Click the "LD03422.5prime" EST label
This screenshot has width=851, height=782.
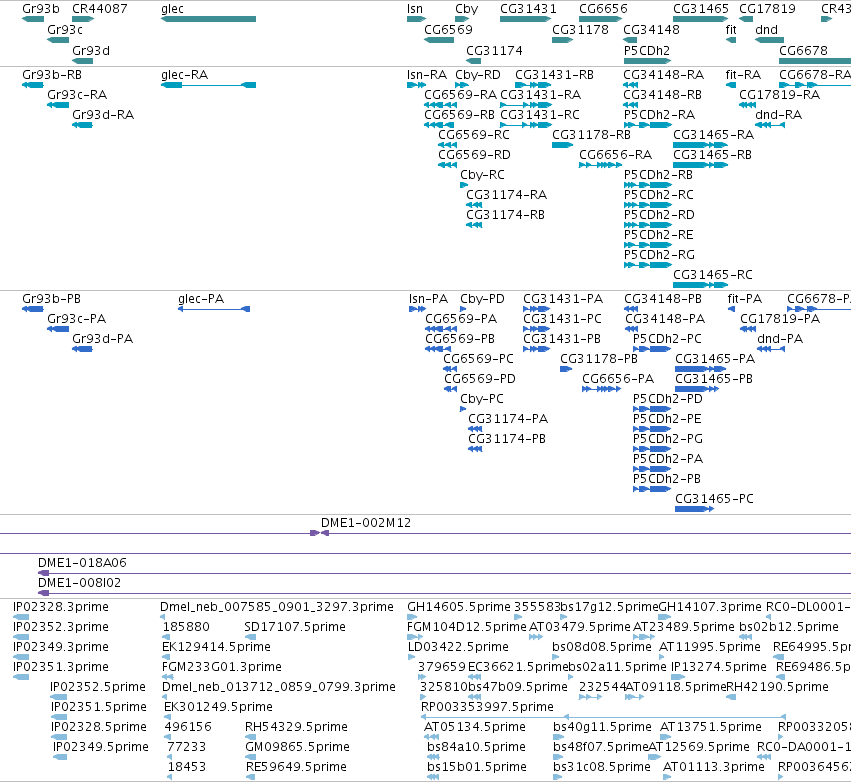coord(458,646)
